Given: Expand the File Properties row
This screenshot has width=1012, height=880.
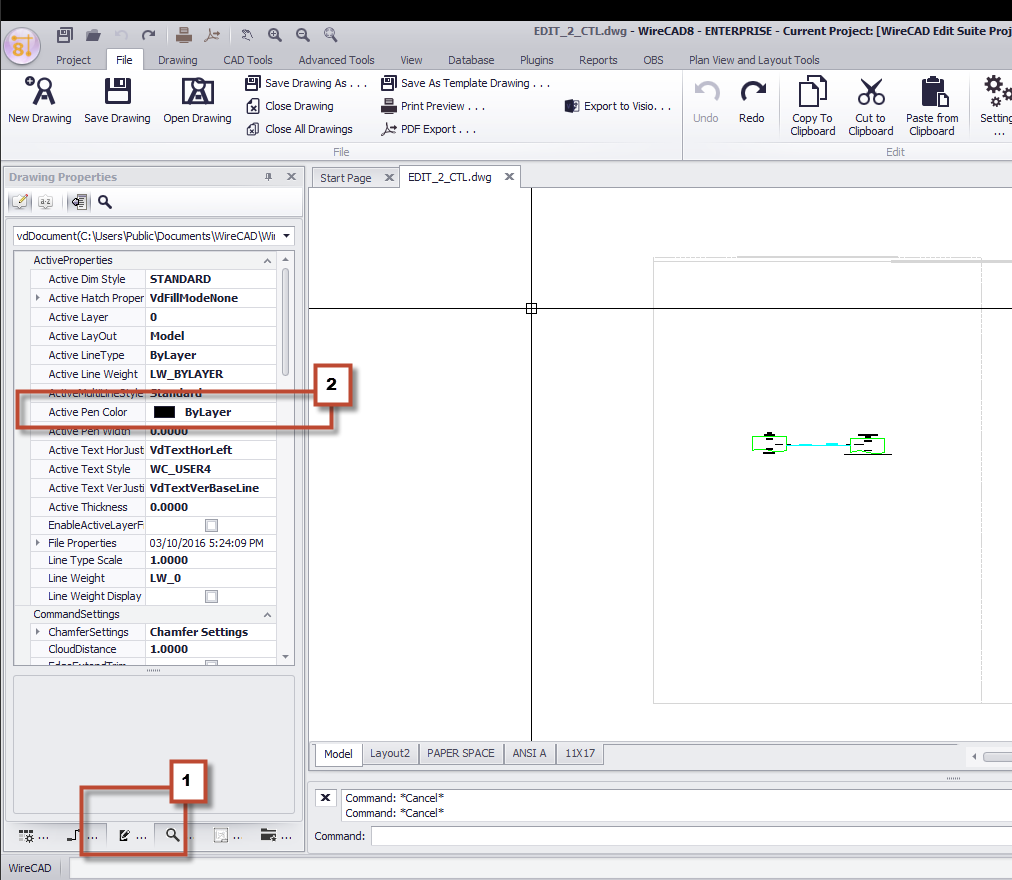Looking at the screenshot, I should tap(37, 544).
